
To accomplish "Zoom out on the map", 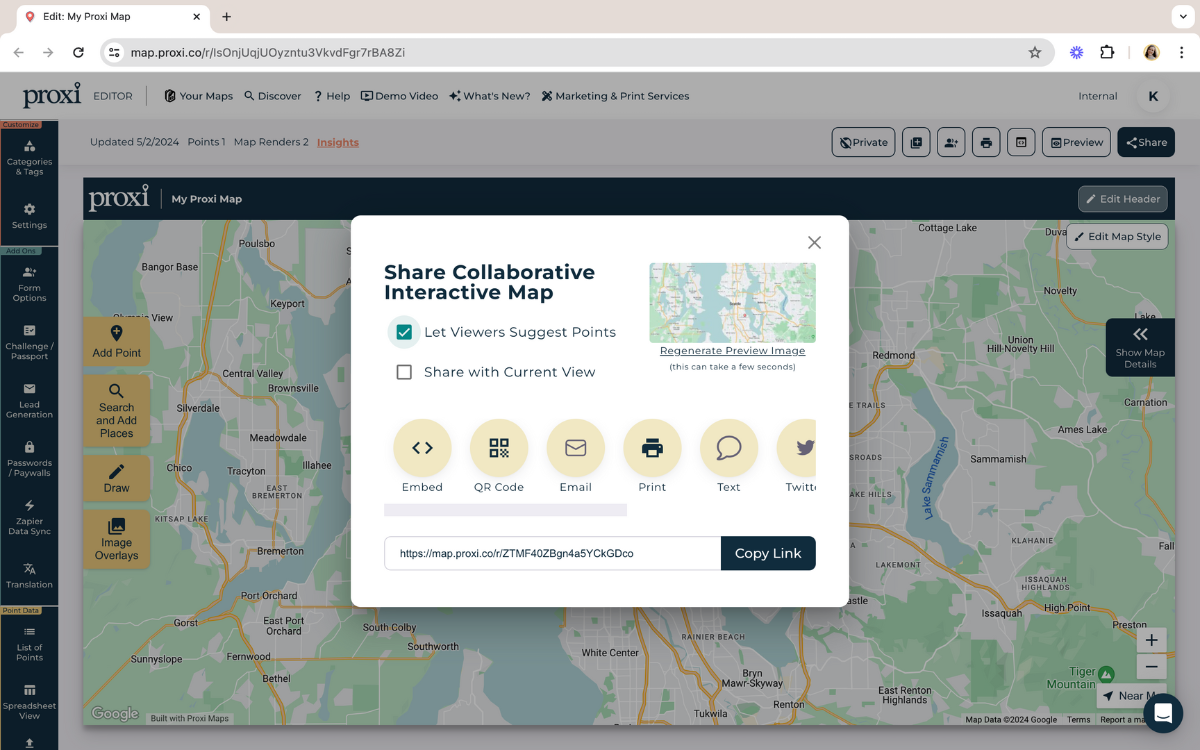I will [1152, 667].
